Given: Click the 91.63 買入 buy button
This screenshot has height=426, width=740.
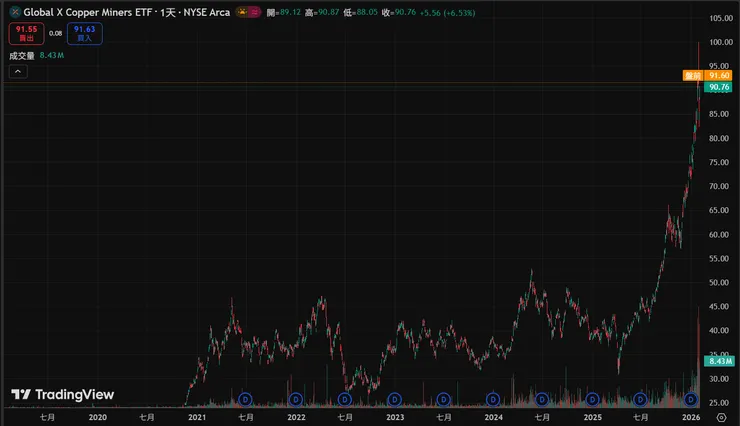Looking at the screenshot, I should coord(84,33).
